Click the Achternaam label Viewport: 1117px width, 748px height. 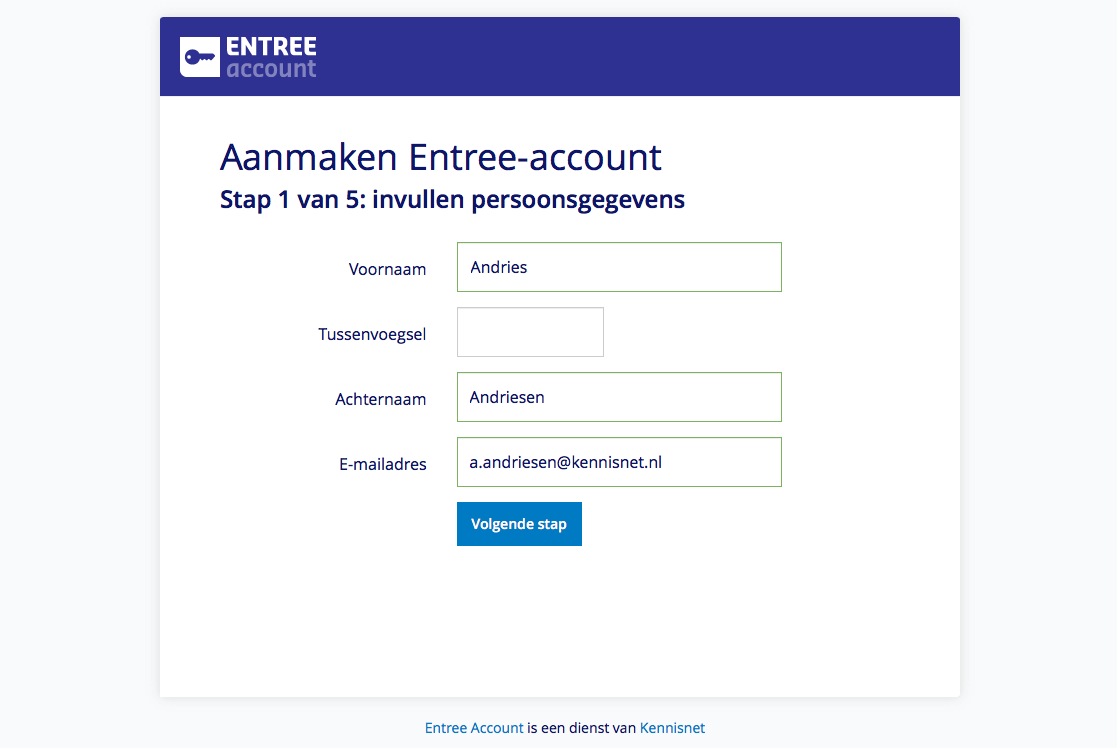click(x=380, y=399)
